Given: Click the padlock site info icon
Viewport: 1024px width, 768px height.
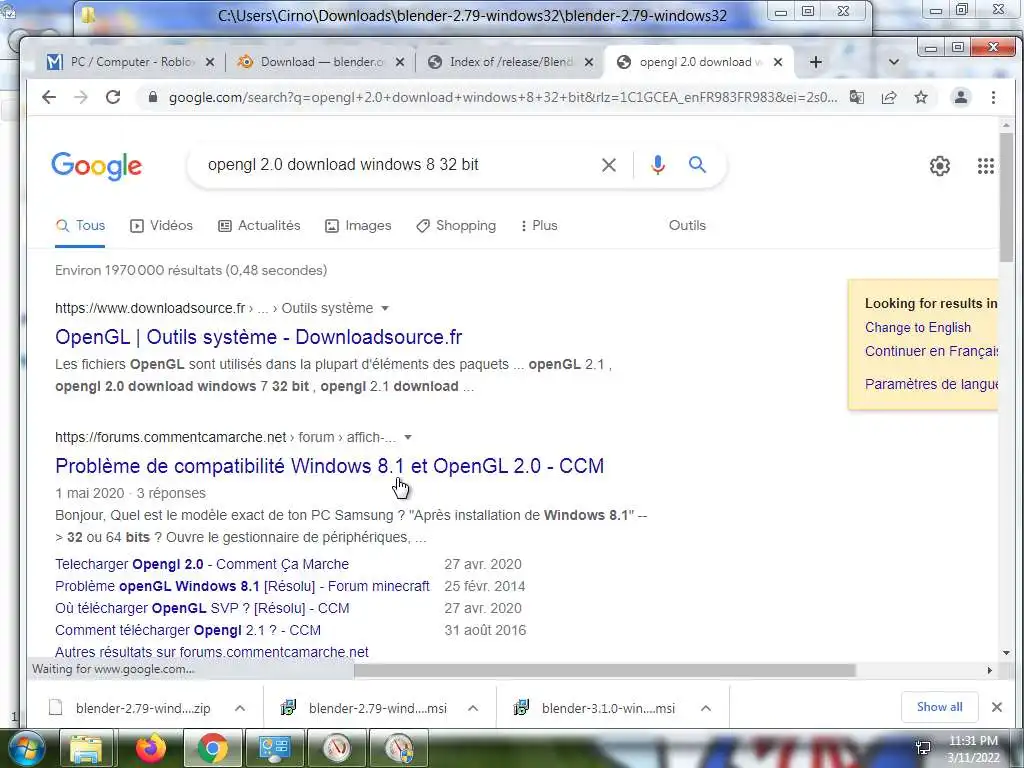Looking at the screenshot, I should click(x=153, y=97).
